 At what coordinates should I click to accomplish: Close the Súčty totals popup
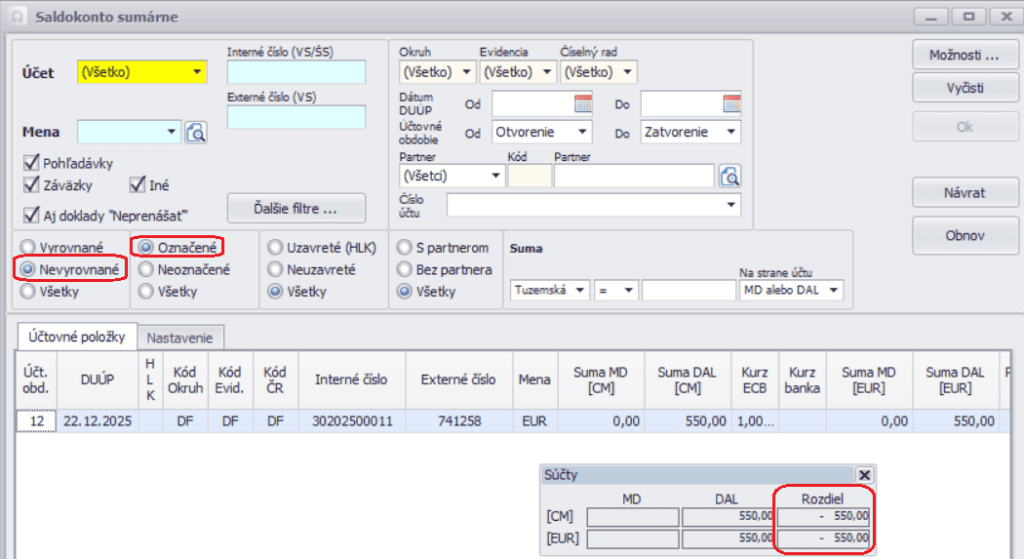865,476
